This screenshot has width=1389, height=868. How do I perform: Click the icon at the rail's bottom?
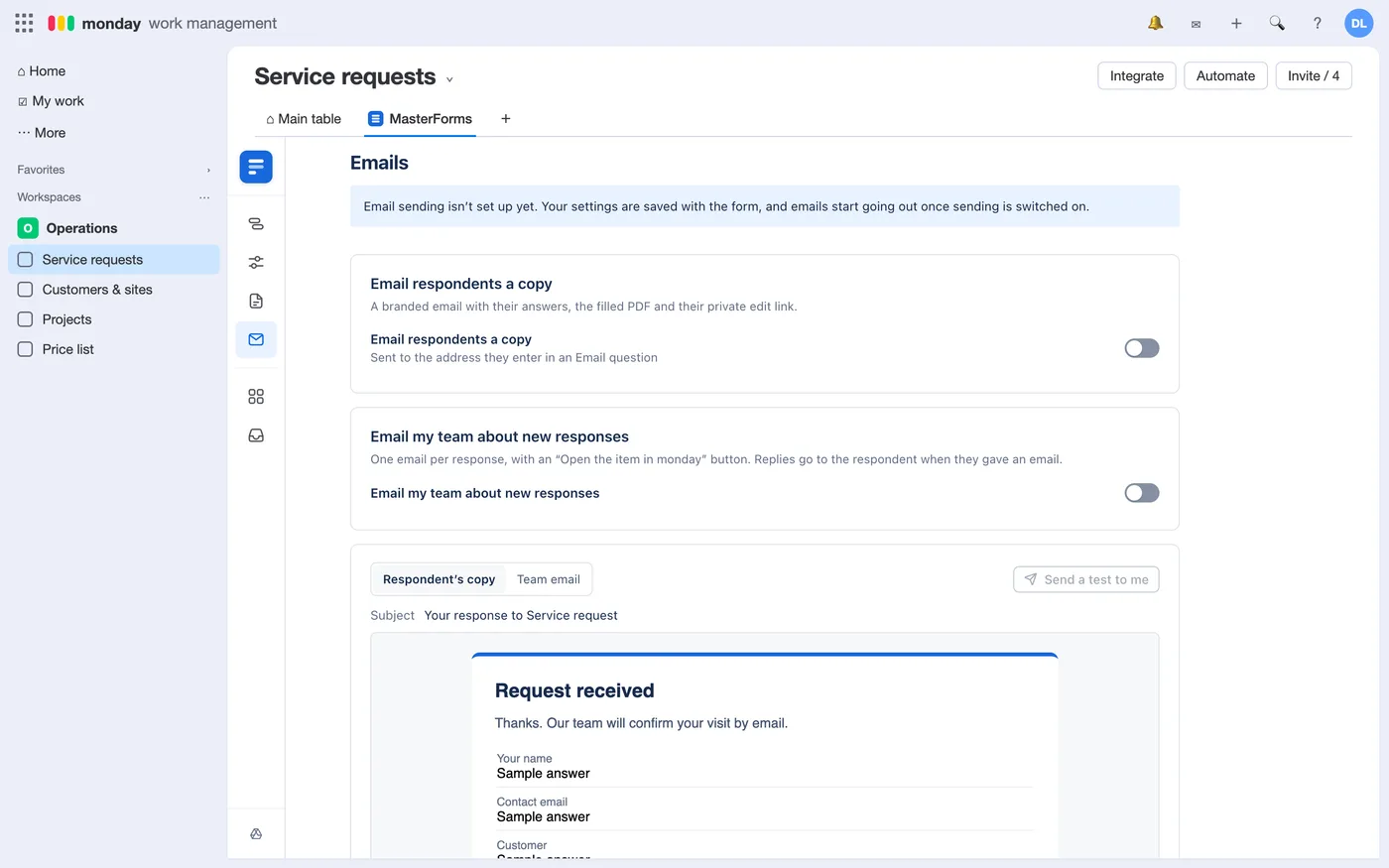[x=256, y=834]
